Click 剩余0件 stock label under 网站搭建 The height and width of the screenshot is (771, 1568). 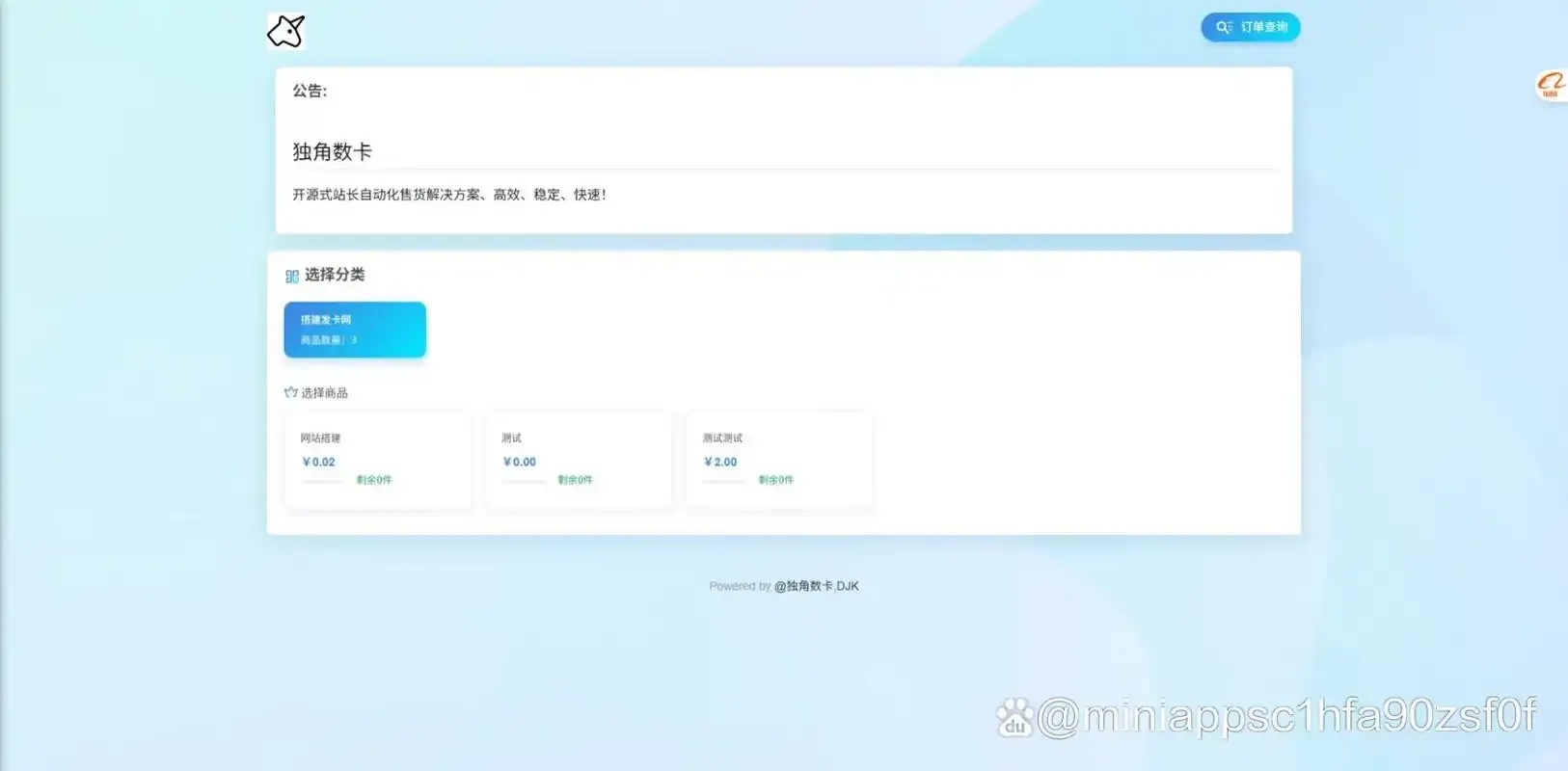374,480
